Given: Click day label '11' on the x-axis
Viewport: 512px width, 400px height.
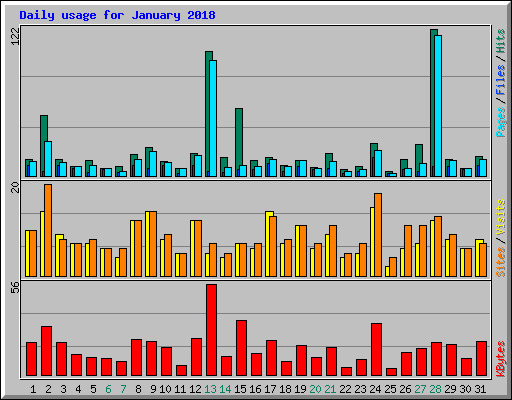Looking at the screenshot, I should click(180, 389).
